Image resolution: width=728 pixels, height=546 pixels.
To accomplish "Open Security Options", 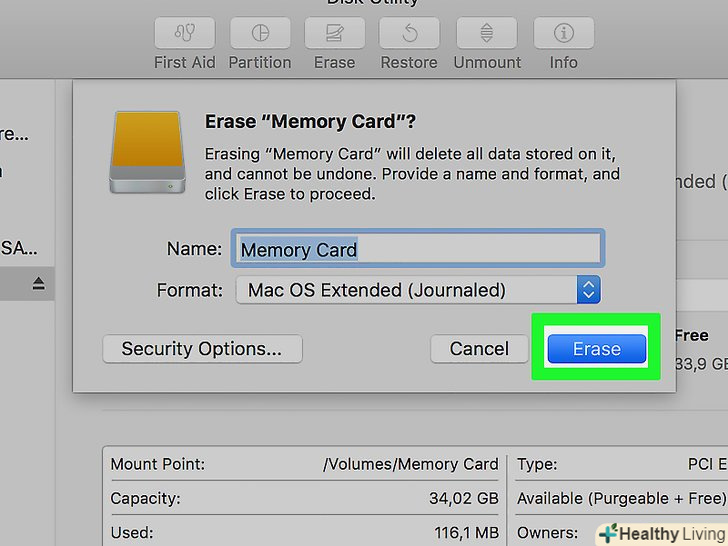I will click(202, 349).
